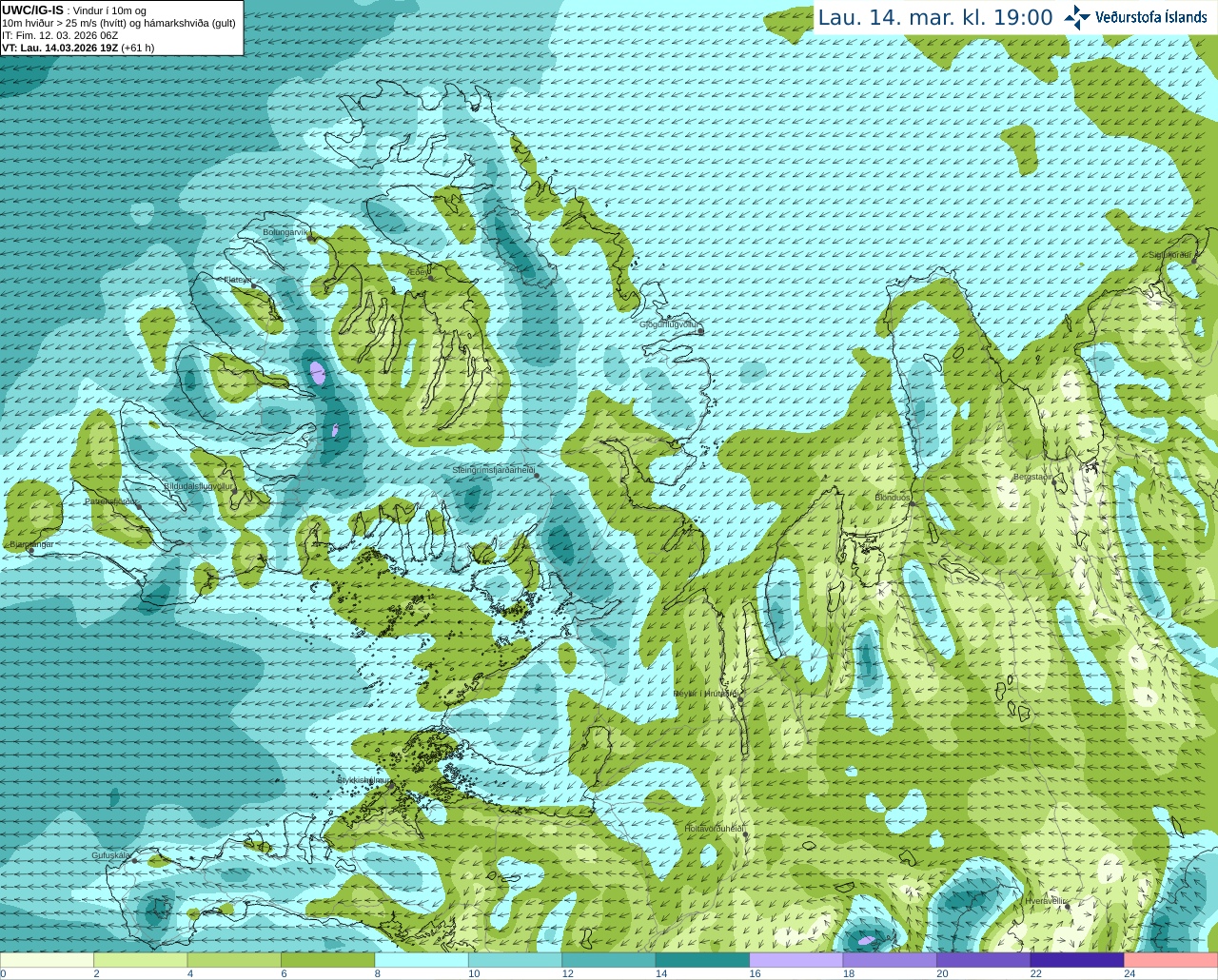Click the Gjögurflugvöllur station marker

pyautogui.click(x=700, y=331)
